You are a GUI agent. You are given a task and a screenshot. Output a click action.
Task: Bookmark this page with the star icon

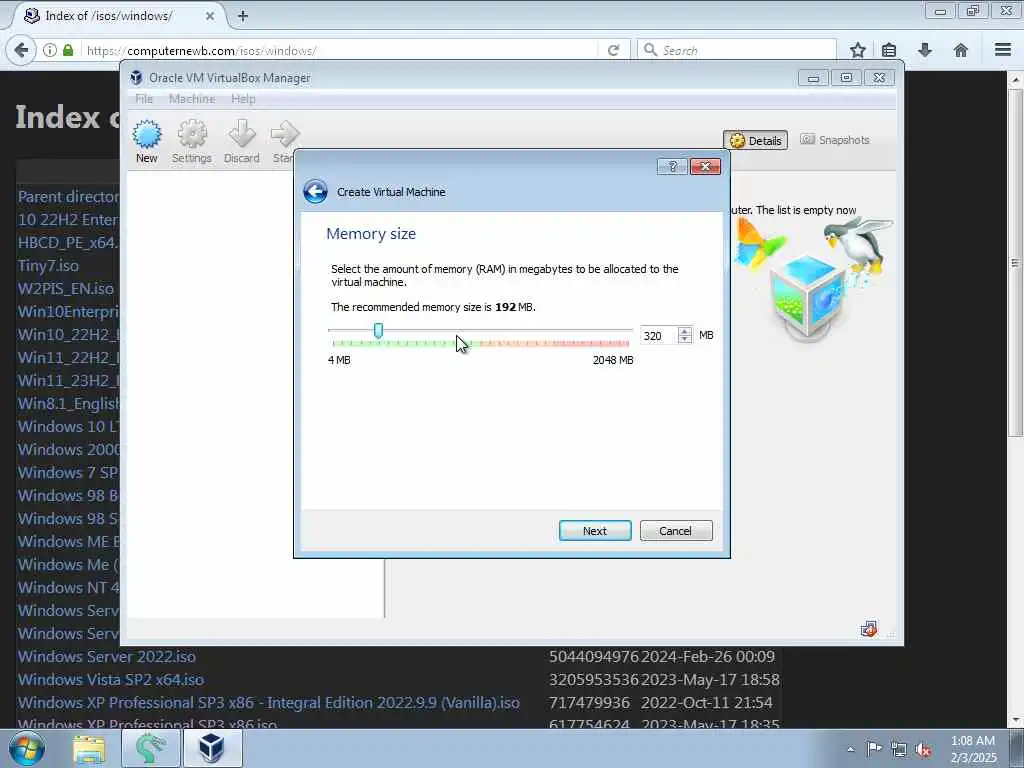[x=858, y=50]
